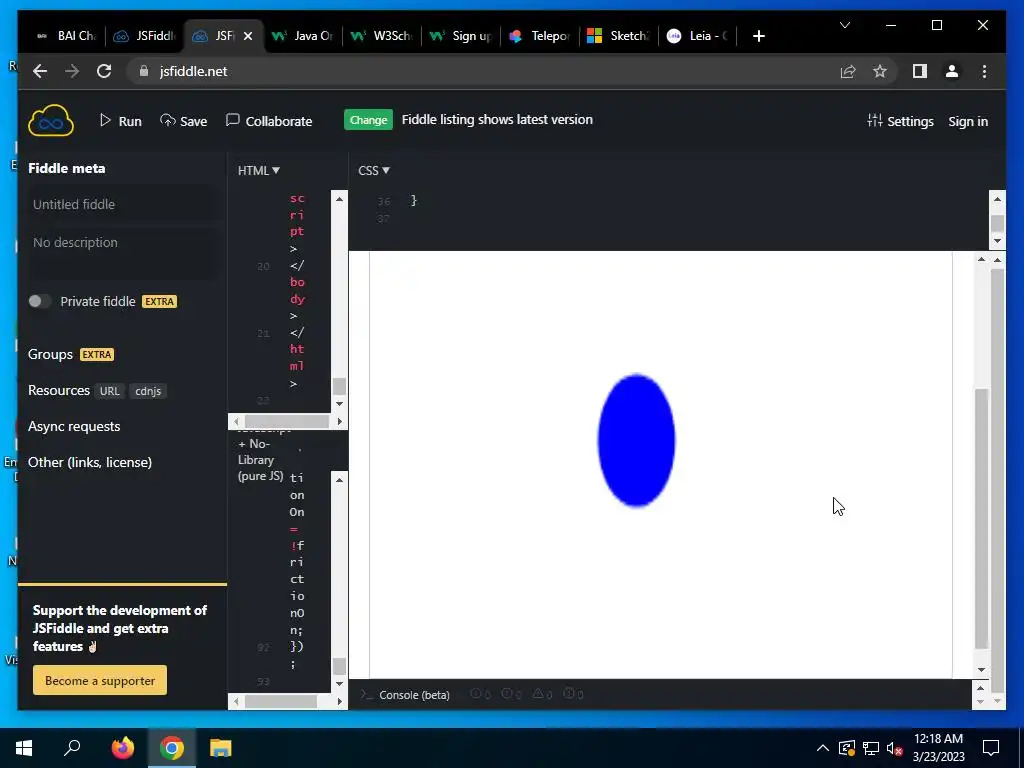This screenshot has height=768, width=1024.
Task: Open the Console (beta) panel
Action: pos(414,695)
